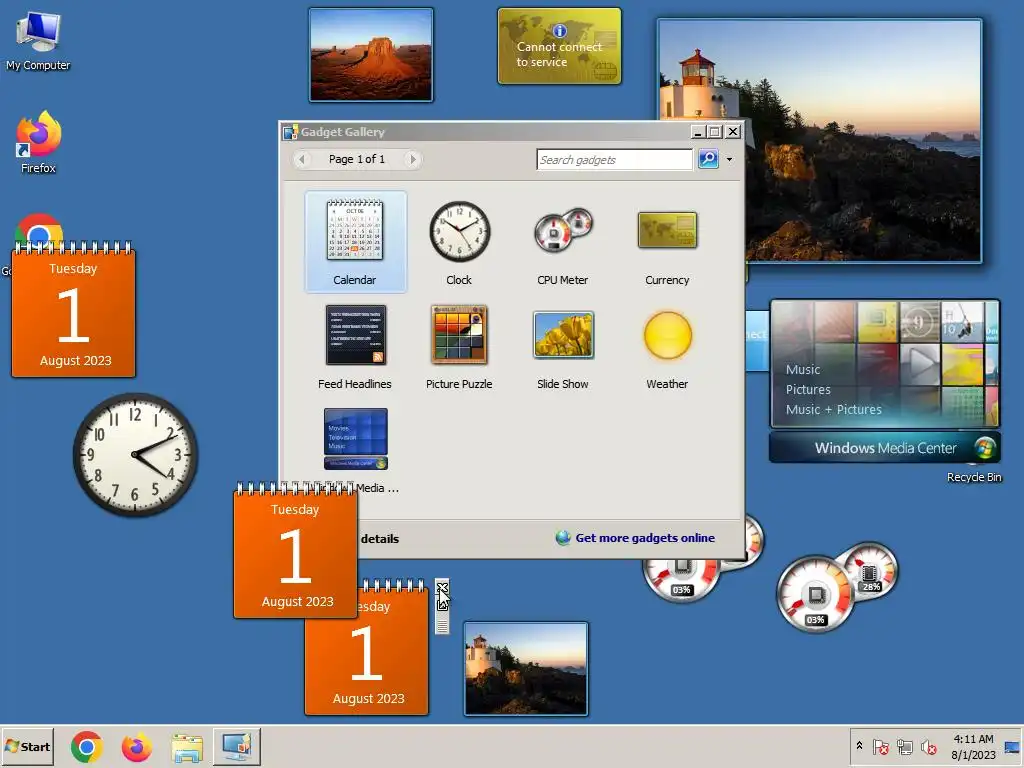The height and width of the screenshot is (768, 1024).
Task: Grab the calendar gadget drag handle
Action: [442, 625]
